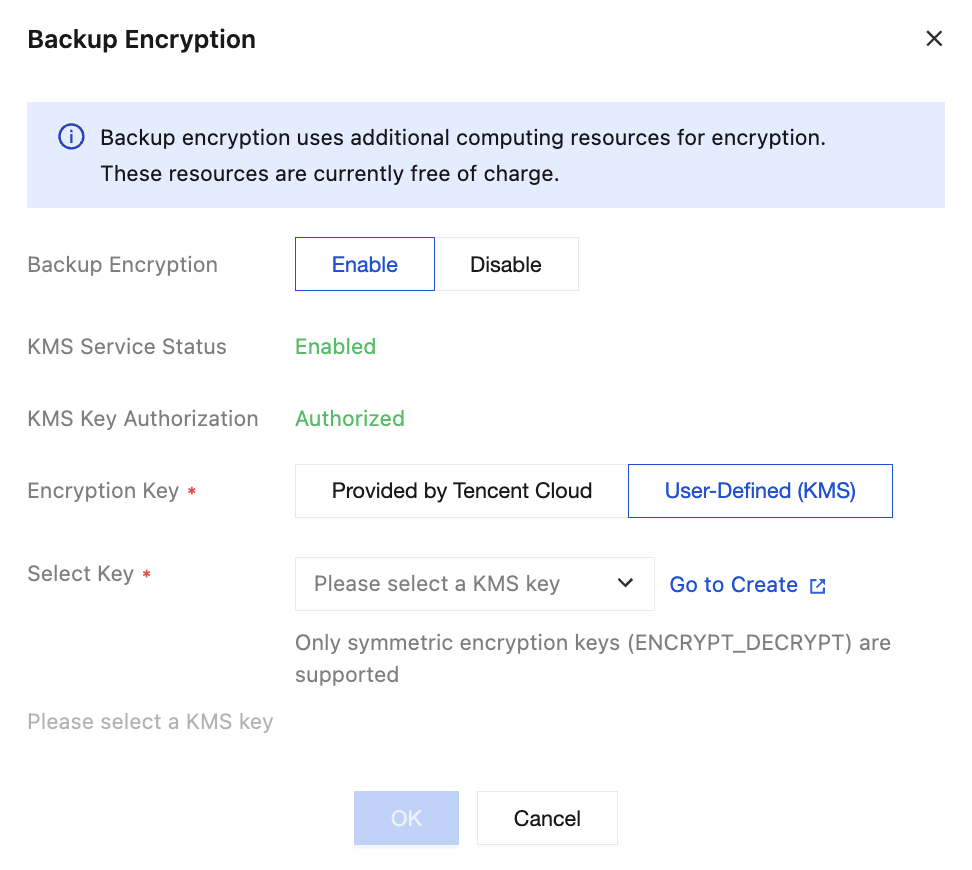Screen dimensions: 972x870
Task: Click the Cancel button
Action: point(547,818)
